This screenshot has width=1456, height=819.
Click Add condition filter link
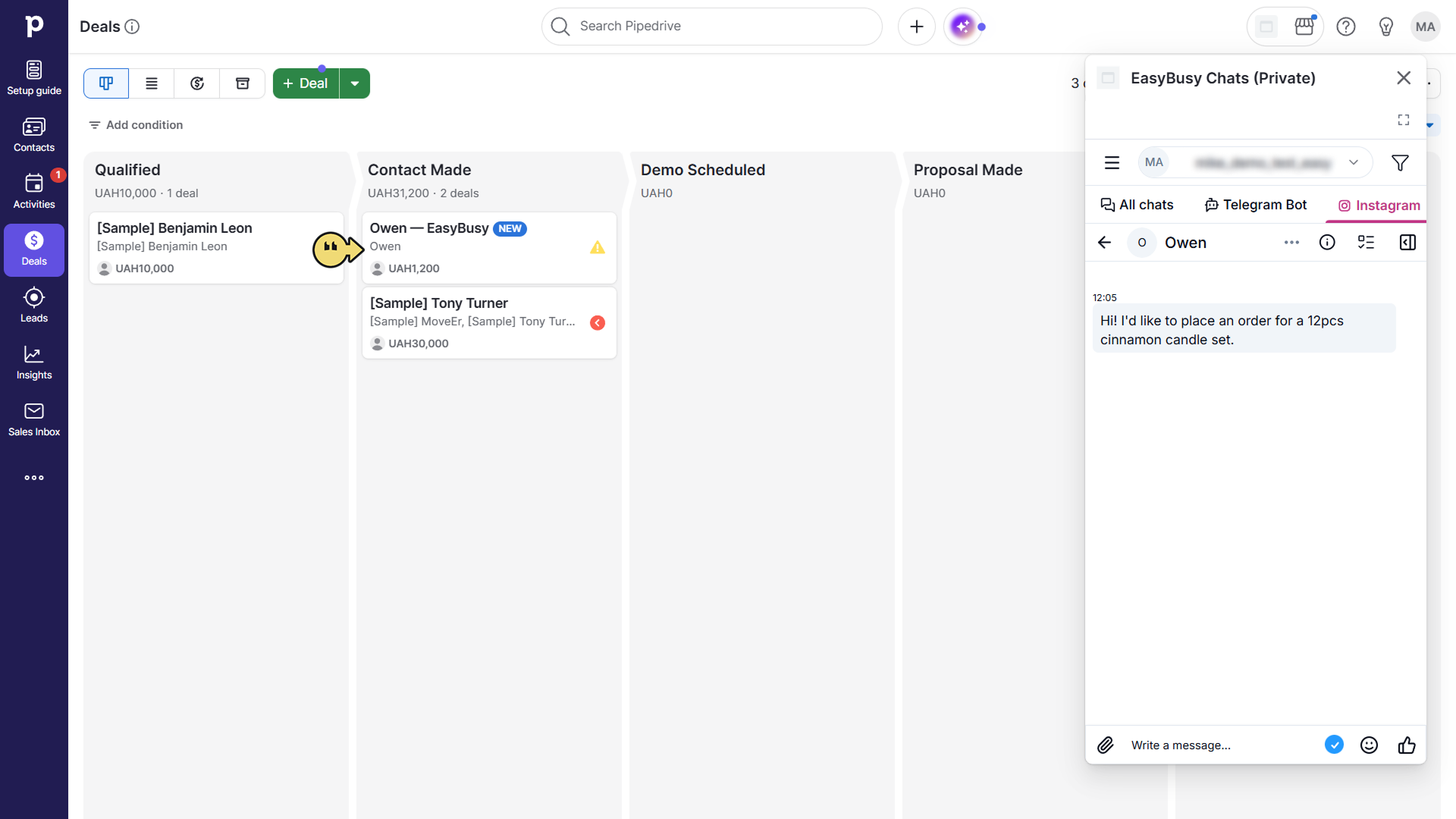point(136,125)
